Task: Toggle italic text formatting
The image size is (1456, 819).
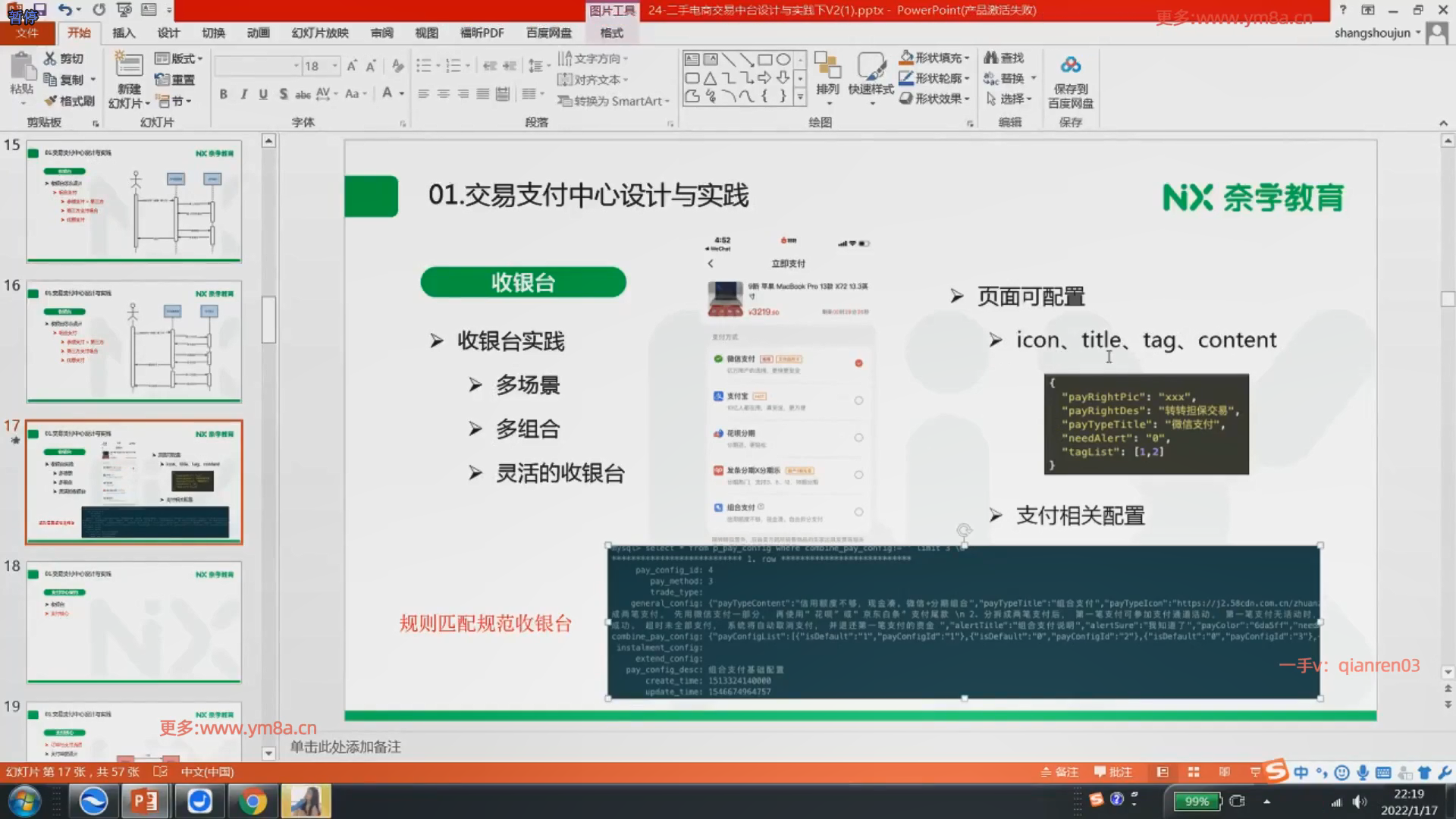Action: (x=243, y=94)
